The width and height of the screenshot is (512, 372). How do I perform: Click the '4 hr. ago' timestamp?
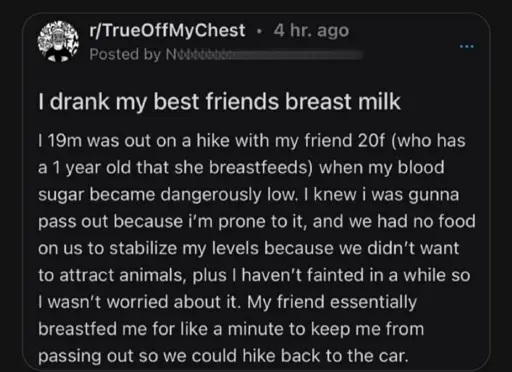(x=311, y=30)
